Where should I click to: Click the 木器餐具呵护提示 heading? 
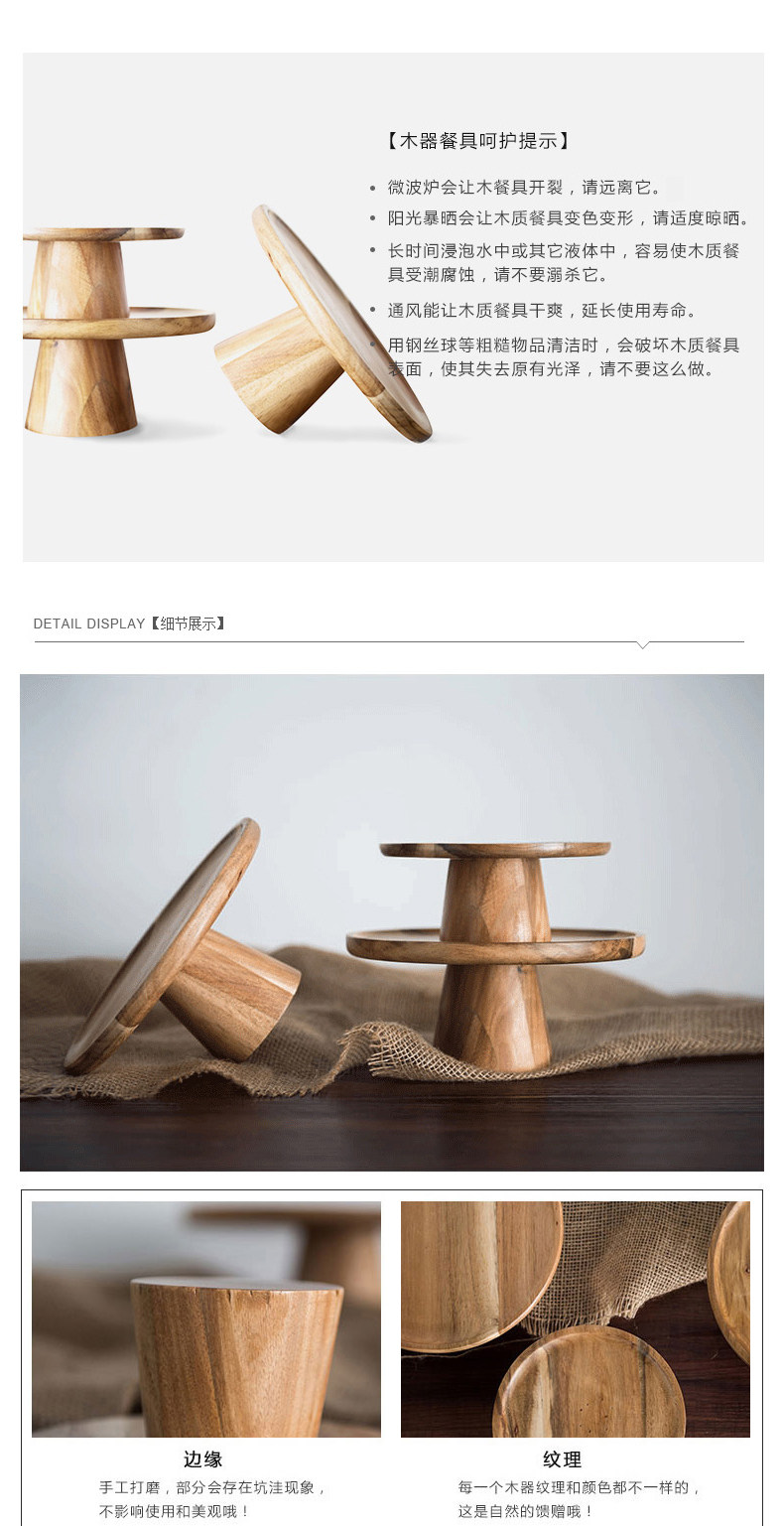478,141
